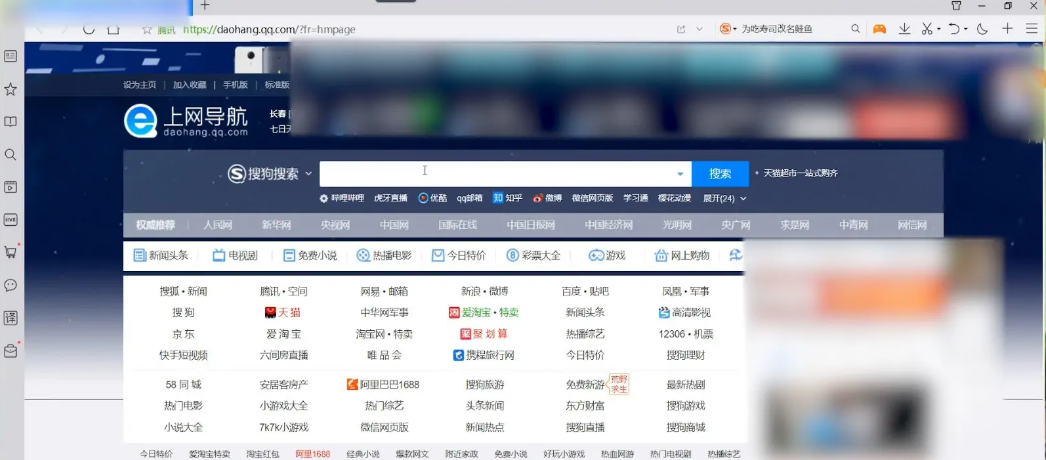Select the 电视剧 category tab
The height and width of the screenshot is (460, 1046).
tap(235, 256)
